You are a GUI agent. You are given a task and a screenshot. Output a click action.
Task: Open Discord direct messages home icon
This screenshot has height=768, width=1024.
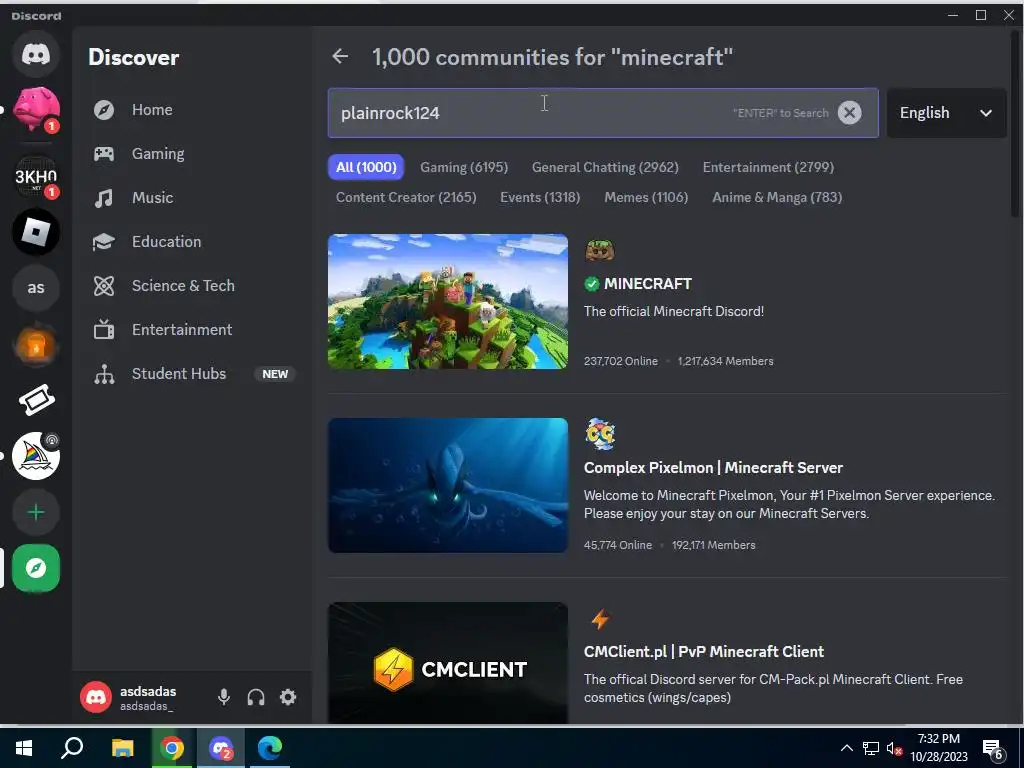pos(36,54)
